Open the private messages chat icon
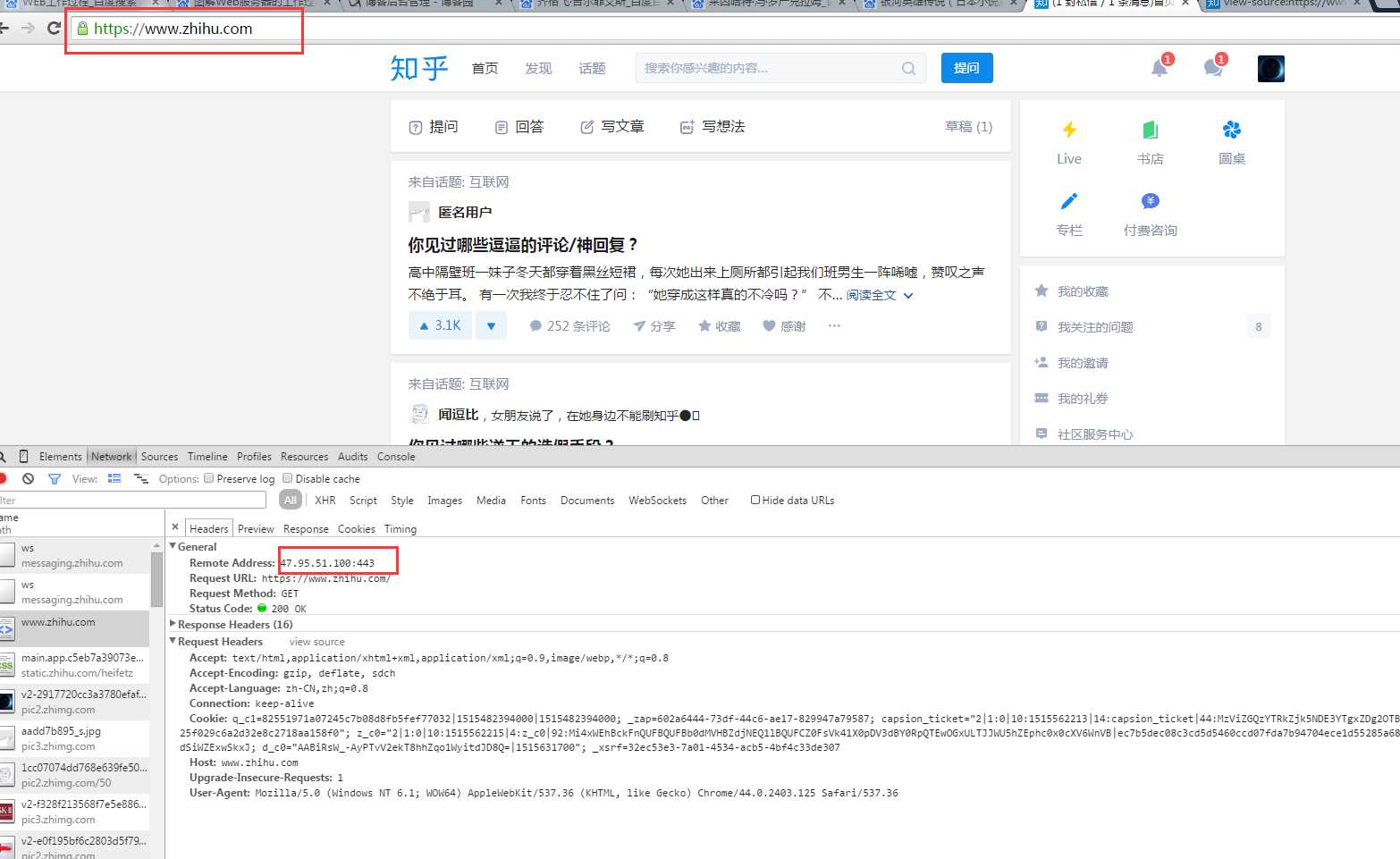1400x859 pixels. (1213, 68)
